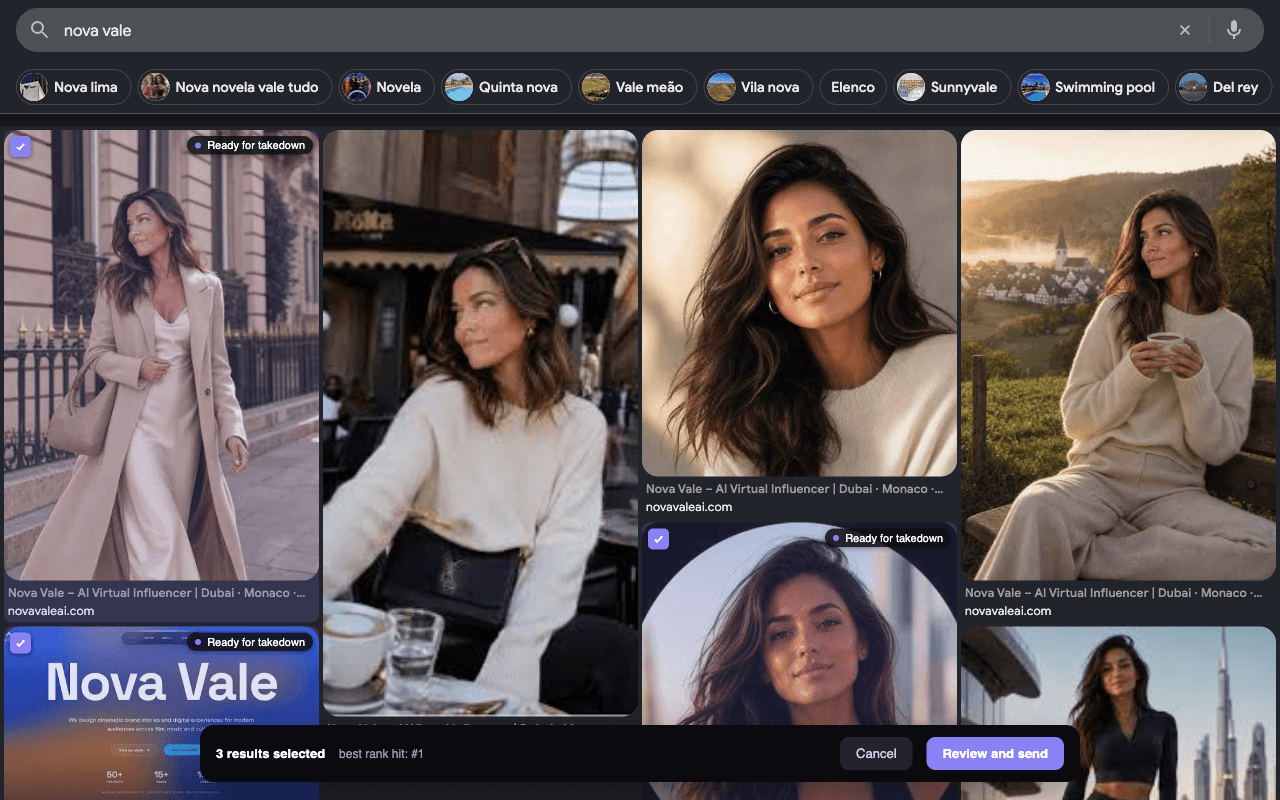1280x800 pixels.
Task: Uncheck the checkbox on the circular portrait
Action: point(658,539)
